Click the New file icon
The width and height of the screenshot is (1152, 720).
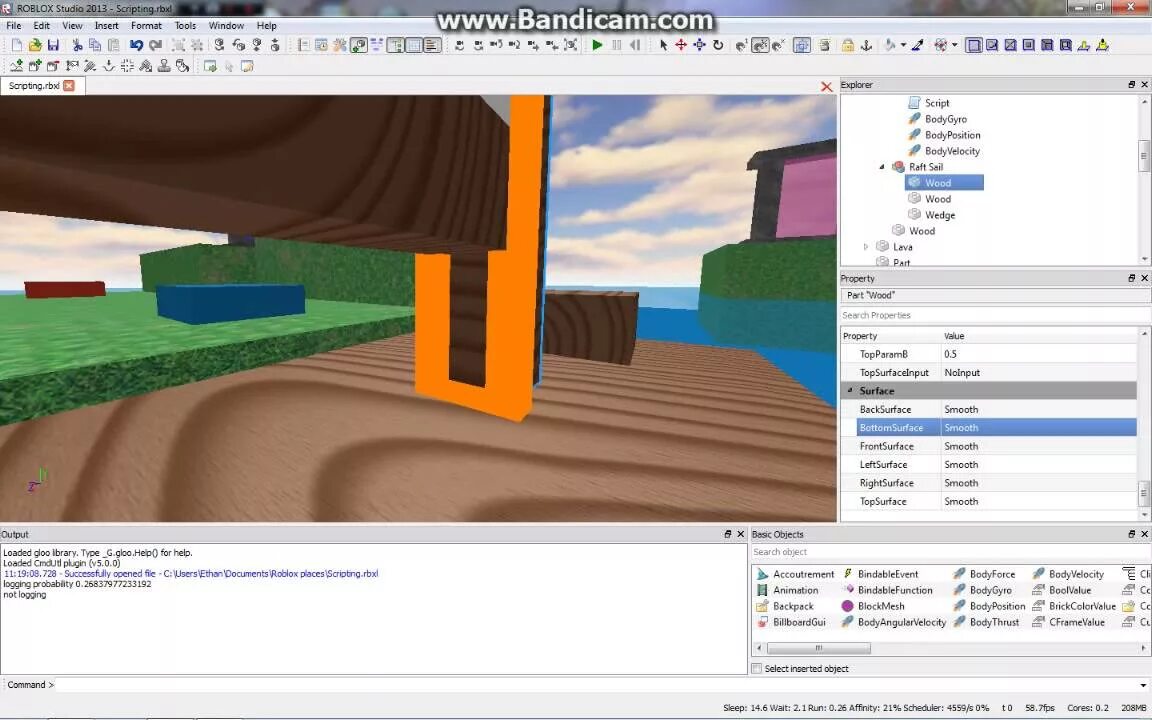pos(17,45)
